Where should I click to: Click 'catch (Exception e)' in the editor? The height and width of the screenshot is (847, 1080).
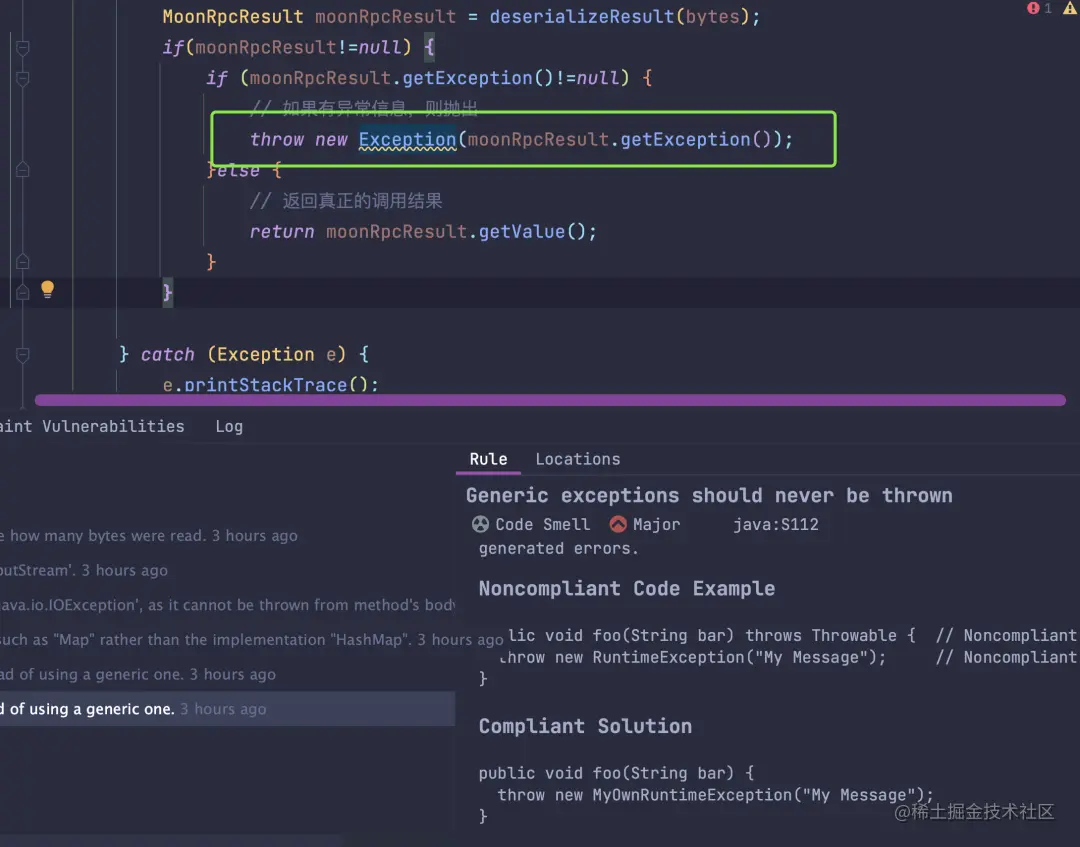243,355
